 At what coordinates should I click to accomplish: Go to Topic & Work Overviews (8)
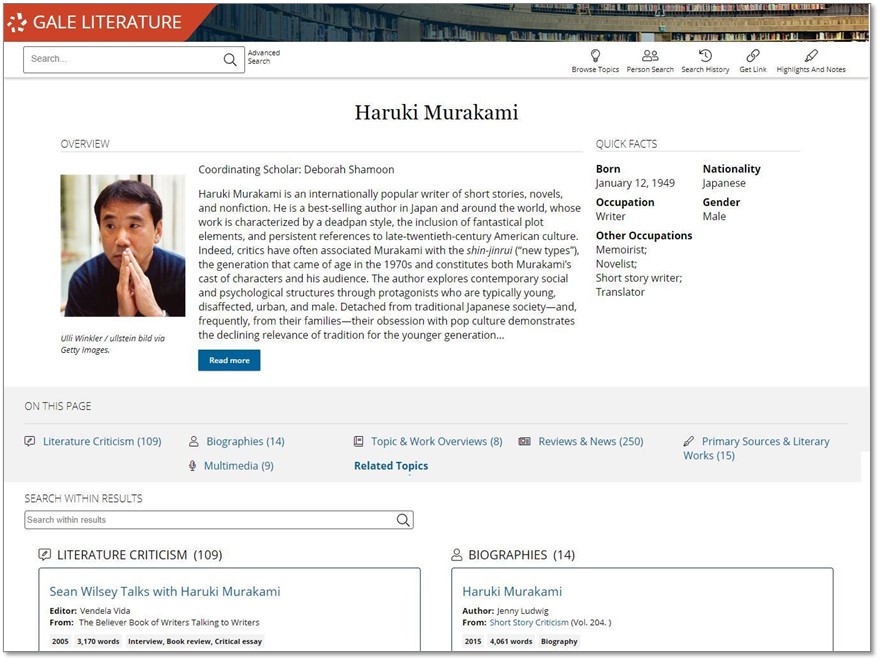pos(437,442)
